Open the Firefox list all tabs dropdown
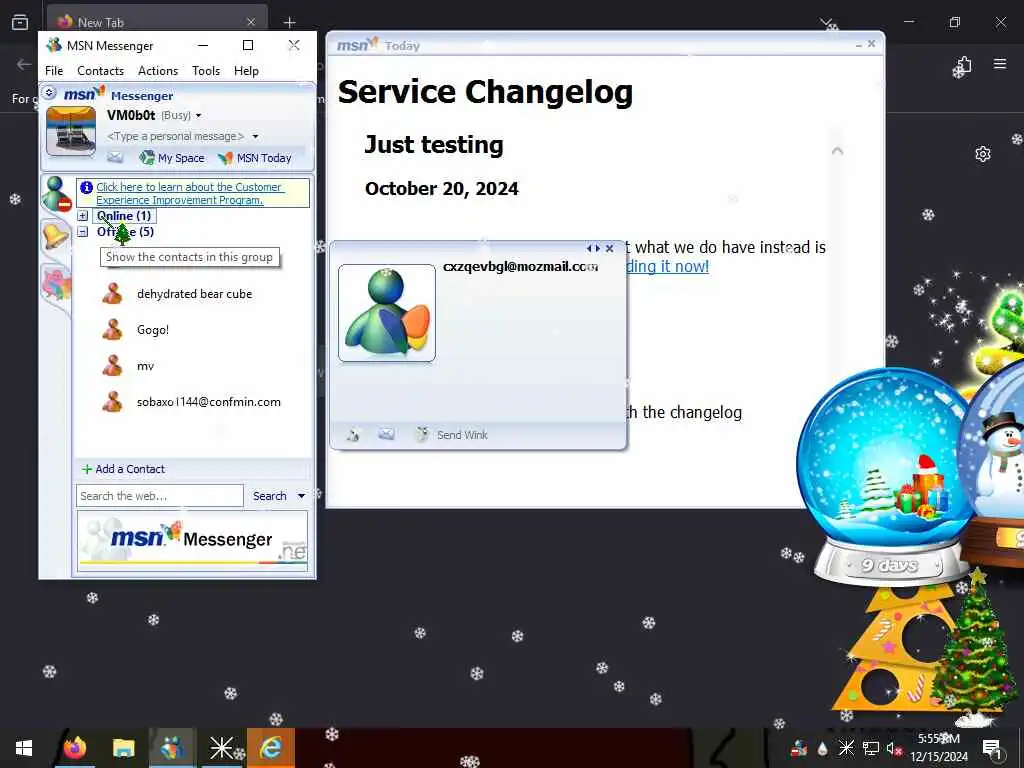The width and height of the screenshot is (1024, 768). (x=828, y=22)
